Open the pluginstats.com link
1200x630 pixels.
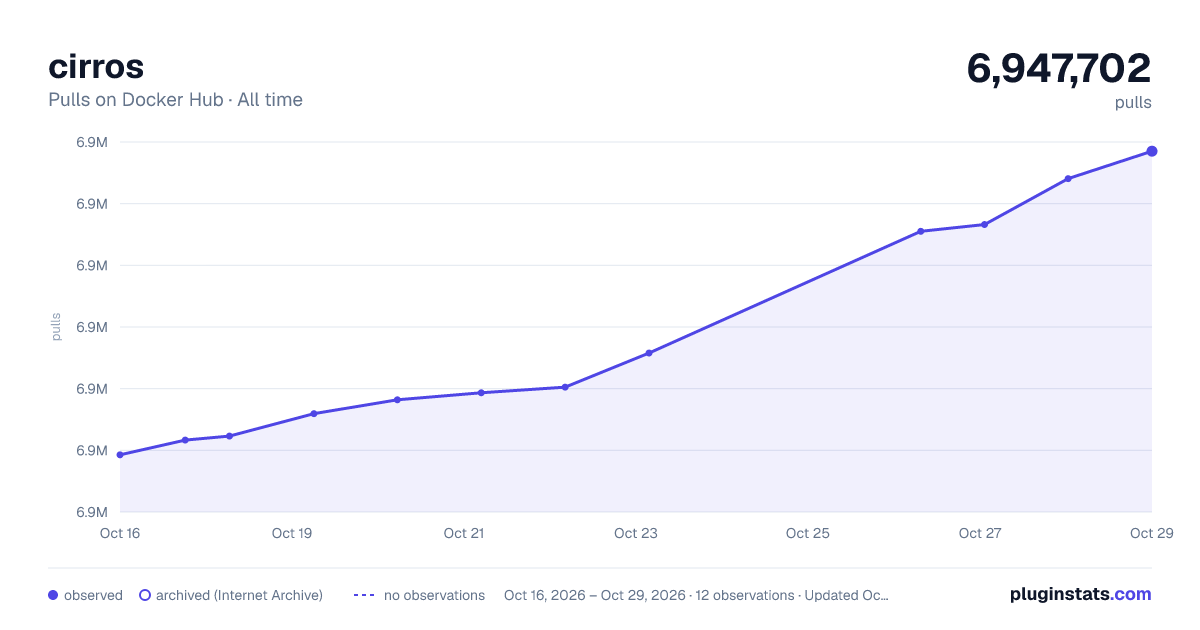coord(1081,594)
